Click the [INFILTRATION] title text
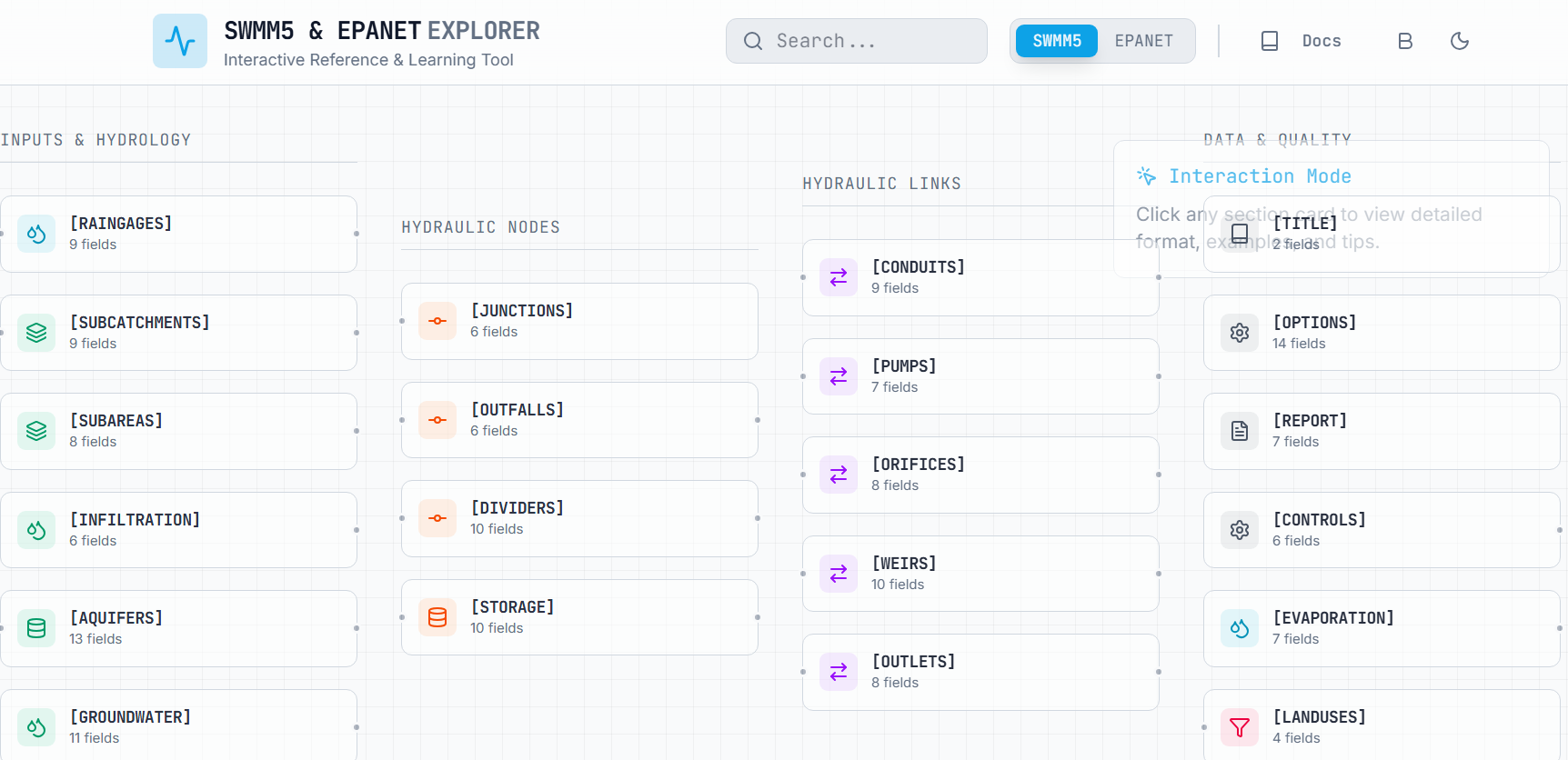Screen dimensions: 1568x760 pyautogui.click(x=135, y=520)
